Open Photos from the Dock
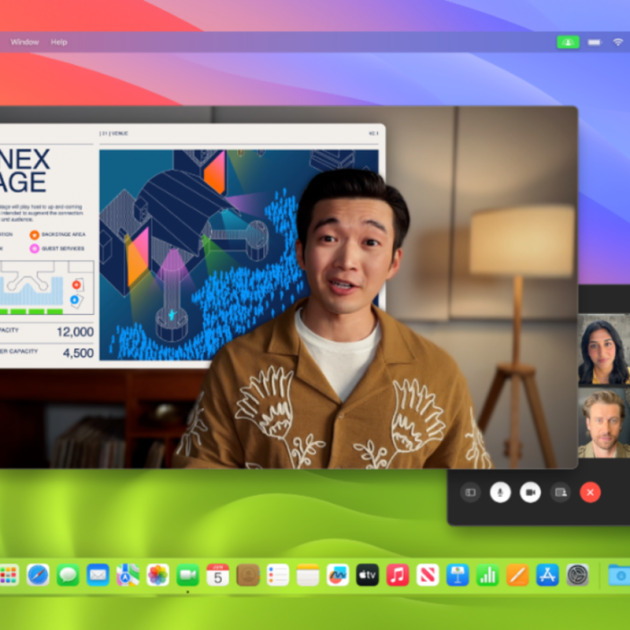The height and width of the screenshot is (630, 630). coord(158,575)
